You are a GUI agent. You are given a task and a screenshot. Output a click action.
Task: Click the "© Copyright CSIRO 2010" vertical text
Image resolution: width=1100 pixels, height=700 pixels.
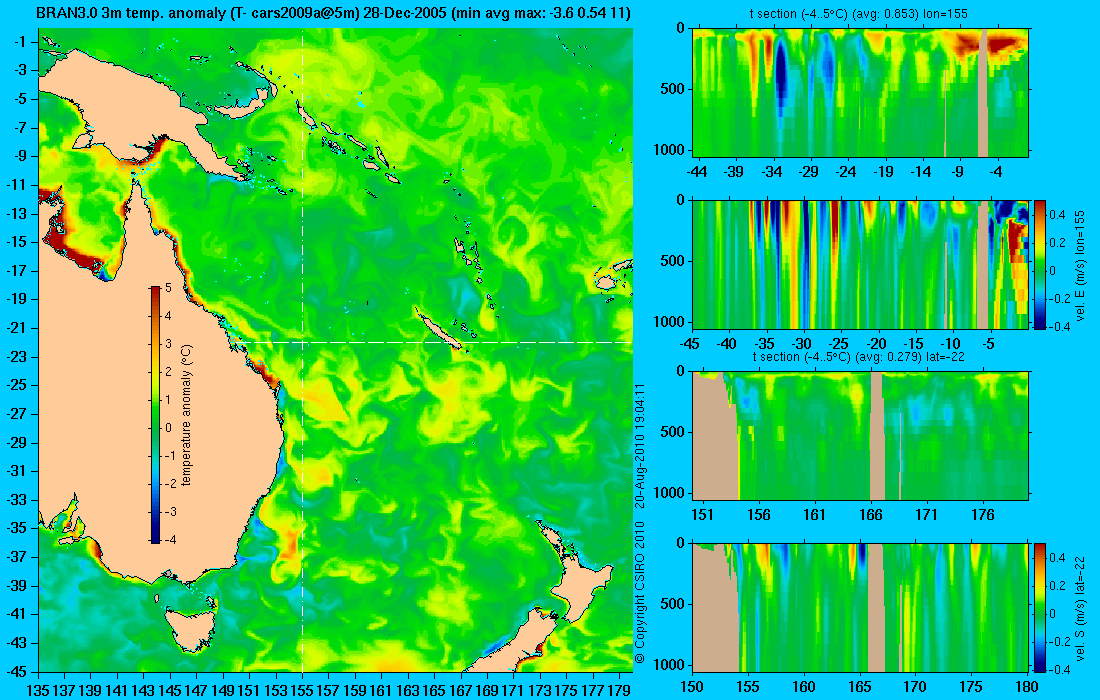(639, 591)
